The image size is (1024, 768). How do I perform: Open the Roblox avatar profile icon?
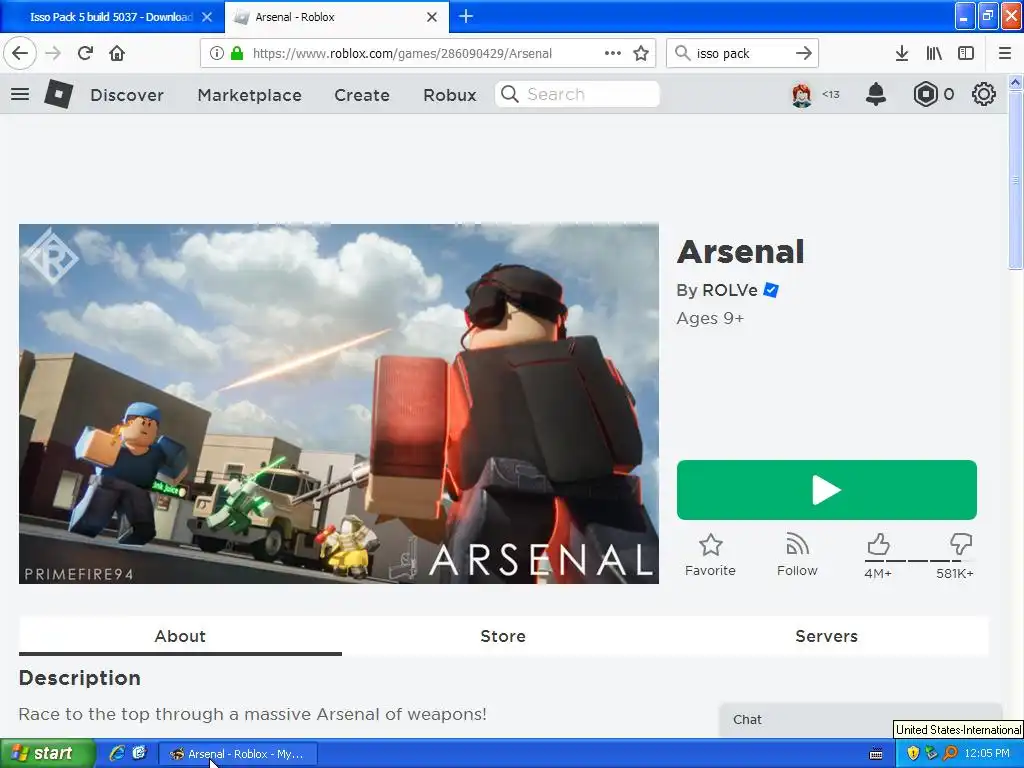coord(801,95)
